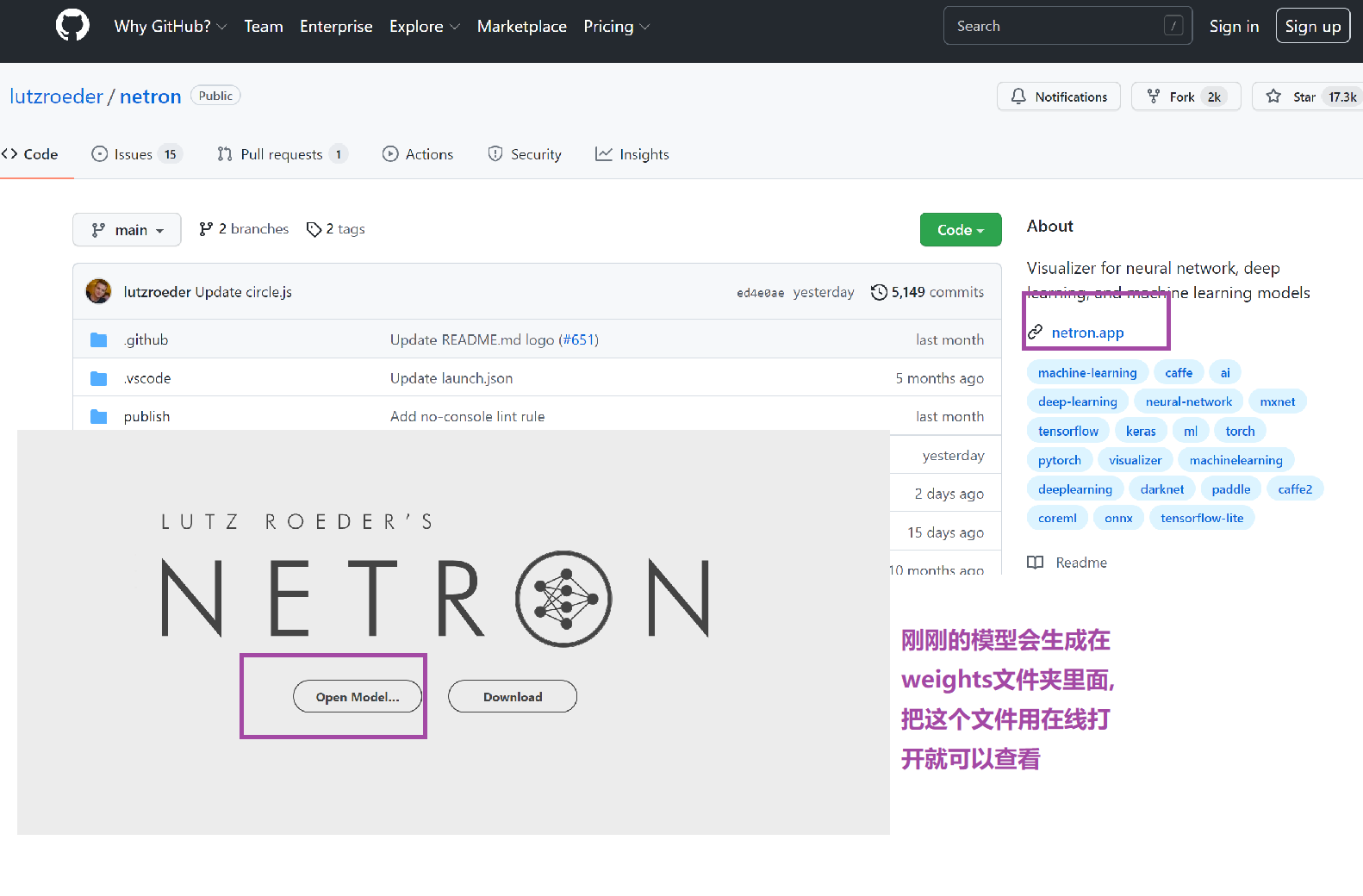Click in the Search input field

pyautogui.click(x=1068, y=26)
